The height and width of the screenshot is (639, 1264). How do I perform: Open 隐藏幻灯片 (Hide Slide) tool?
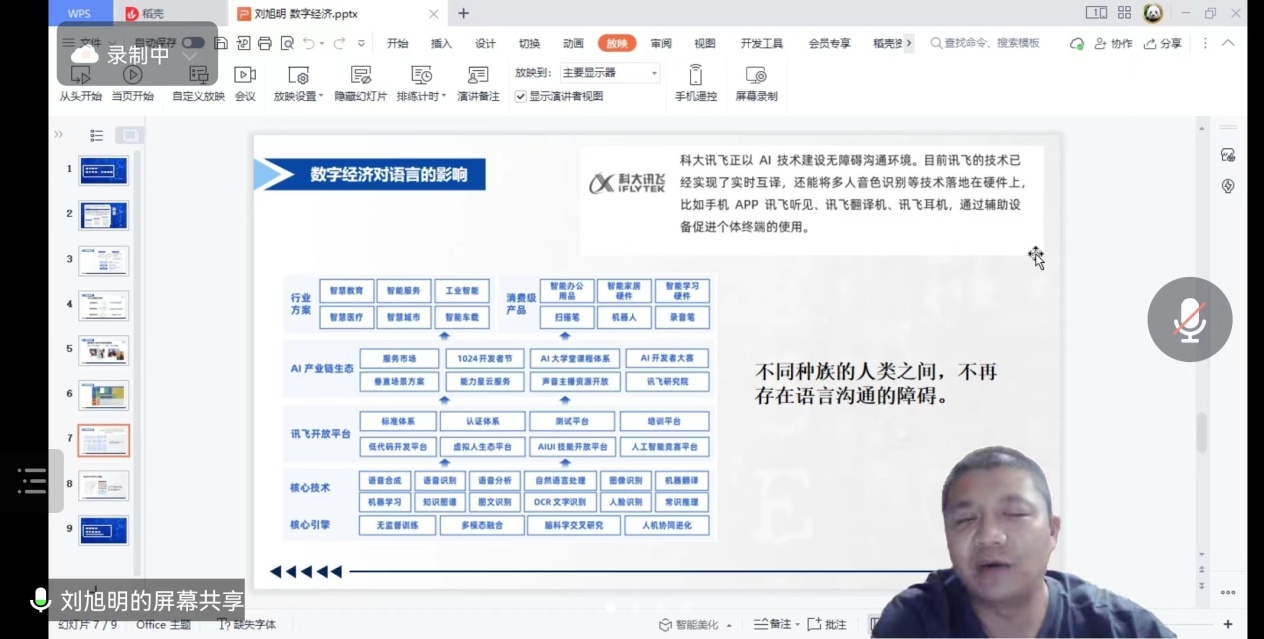(x=360, y=76)
